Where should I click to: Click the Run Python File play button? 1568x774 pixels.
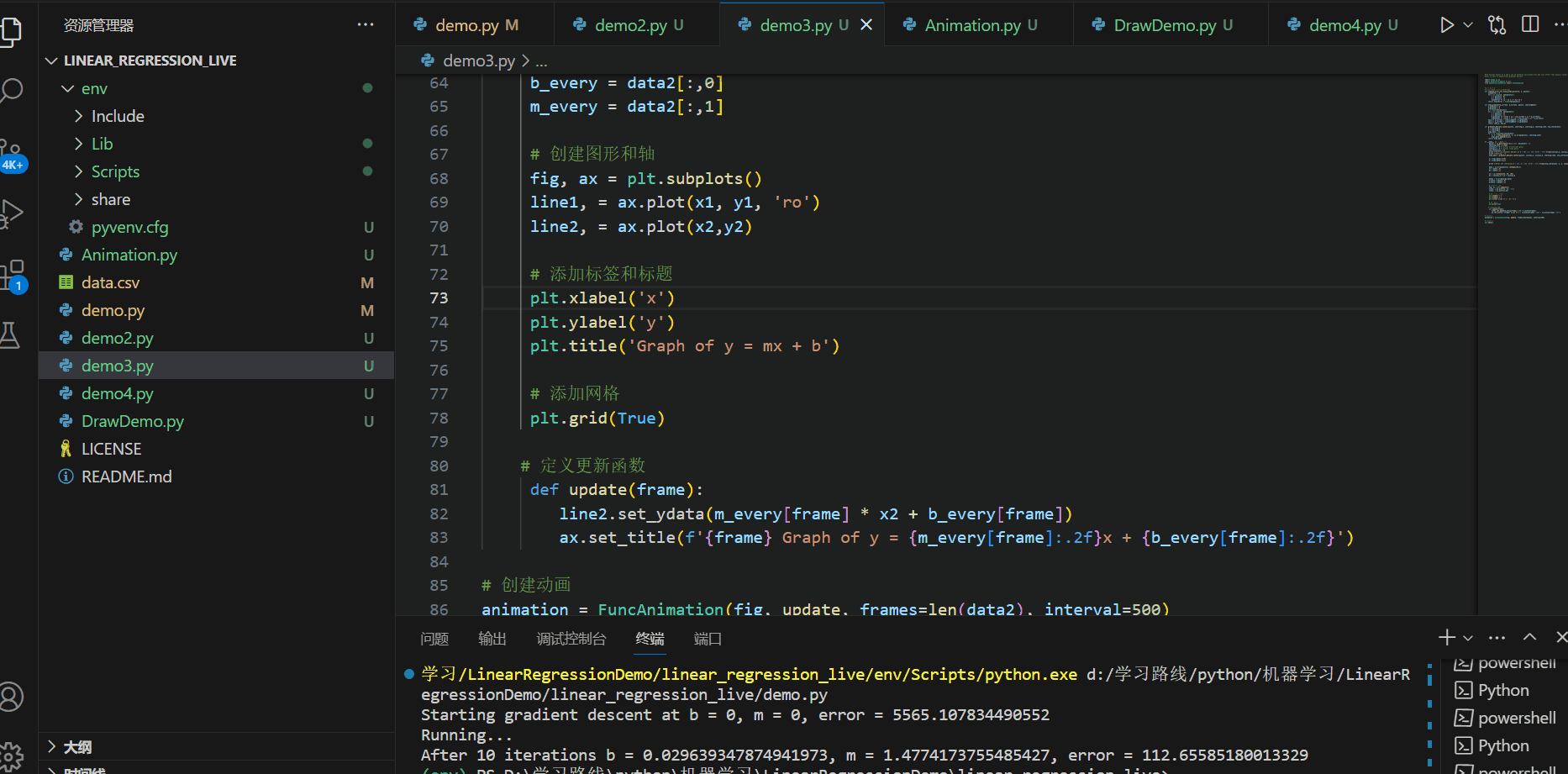(x=1446, y=25)
